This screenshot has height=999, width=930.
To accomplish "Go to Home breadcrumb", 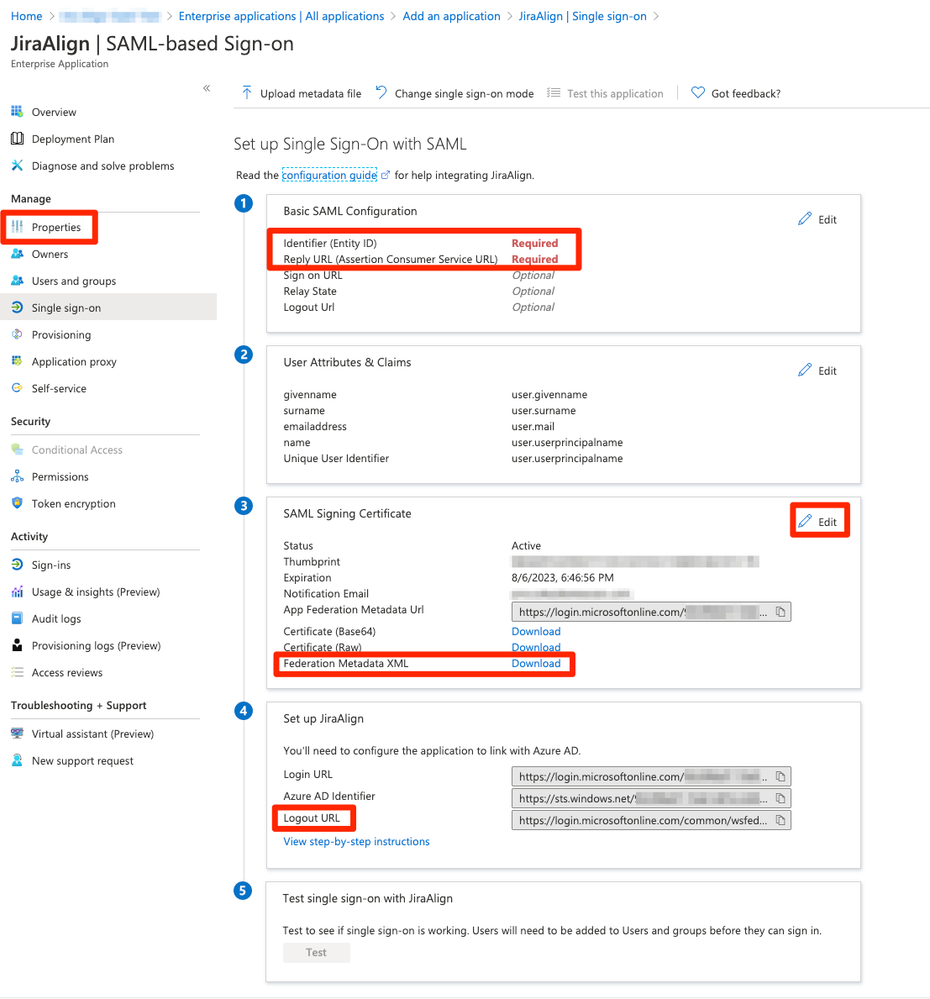I will click(27, 16).
